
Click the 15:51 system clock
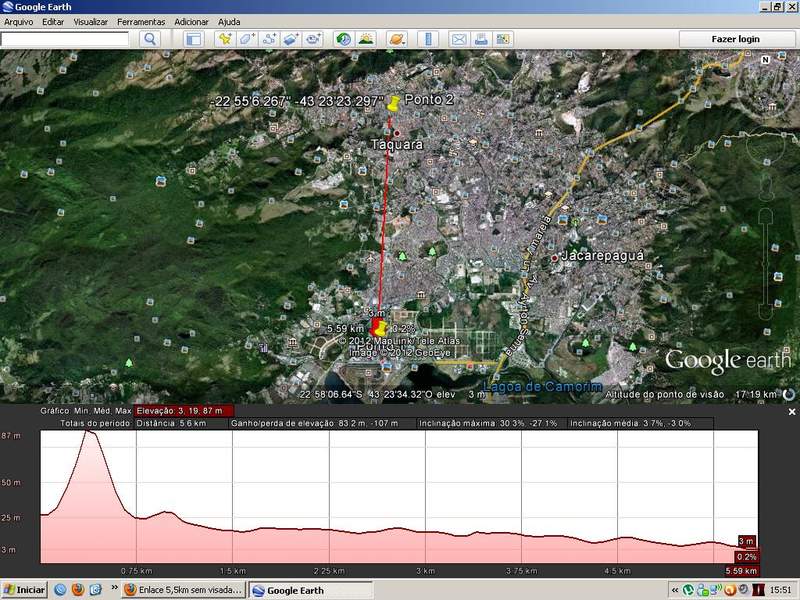point(781,590)
